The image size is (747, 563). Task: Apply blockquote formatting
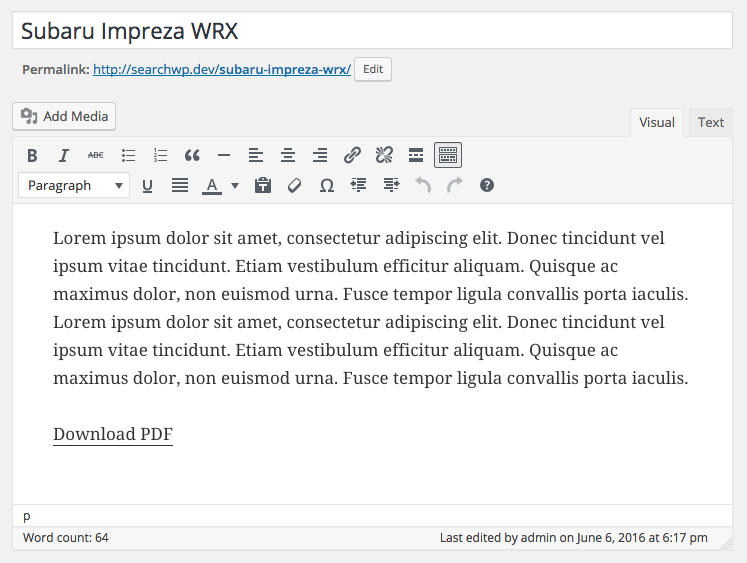tap(192, 155)
